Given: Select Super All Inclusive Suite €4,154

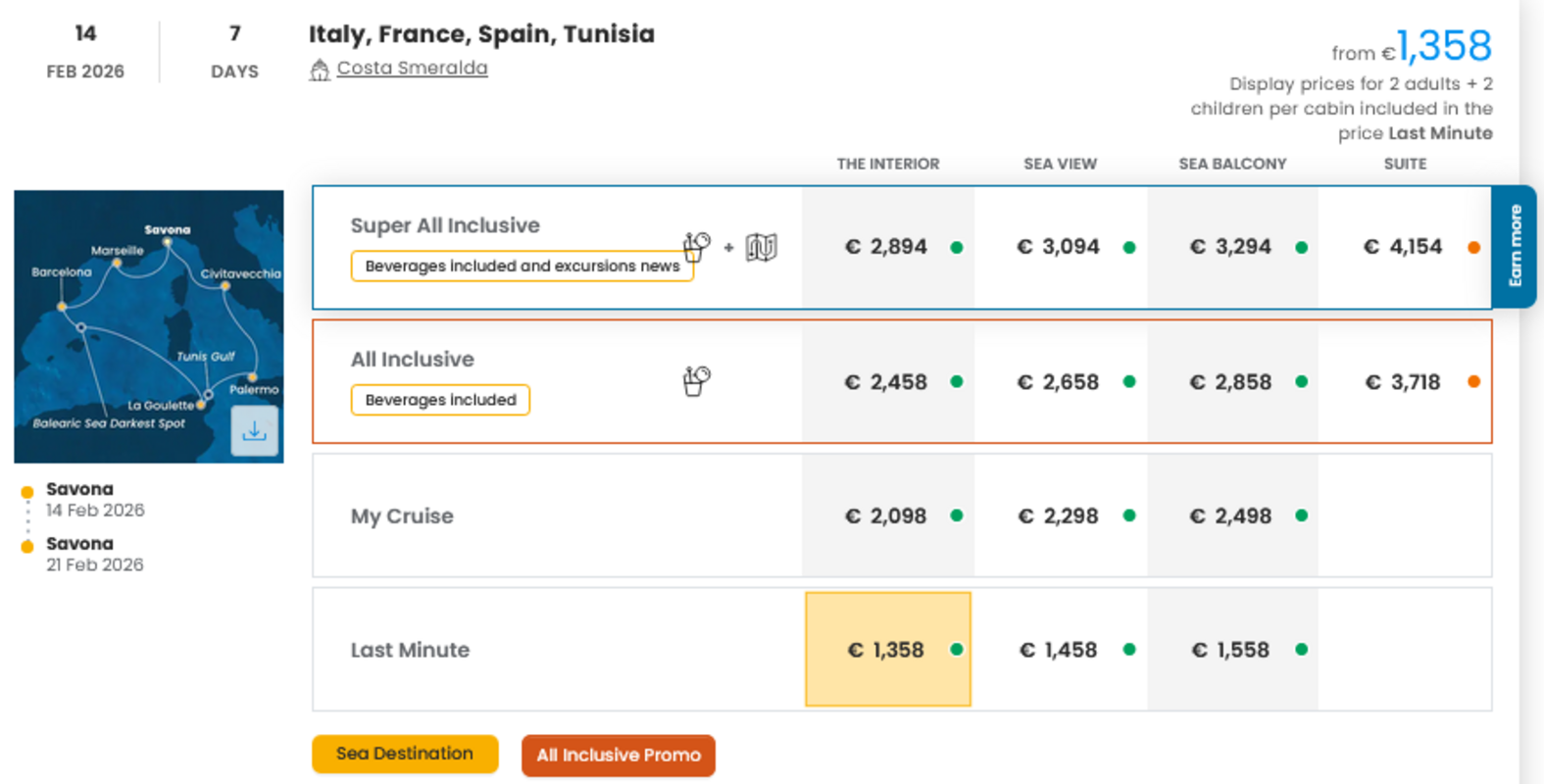Looking at the screenshot, I should tap(1404, 247).
